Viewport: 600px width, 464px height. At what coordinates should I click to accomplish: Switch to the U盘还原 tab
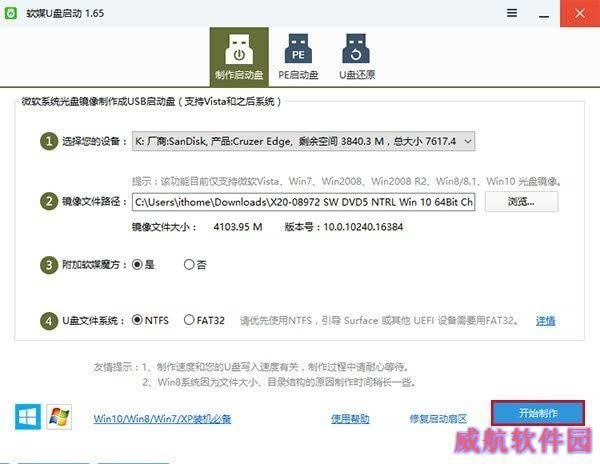tap(357, 57)
